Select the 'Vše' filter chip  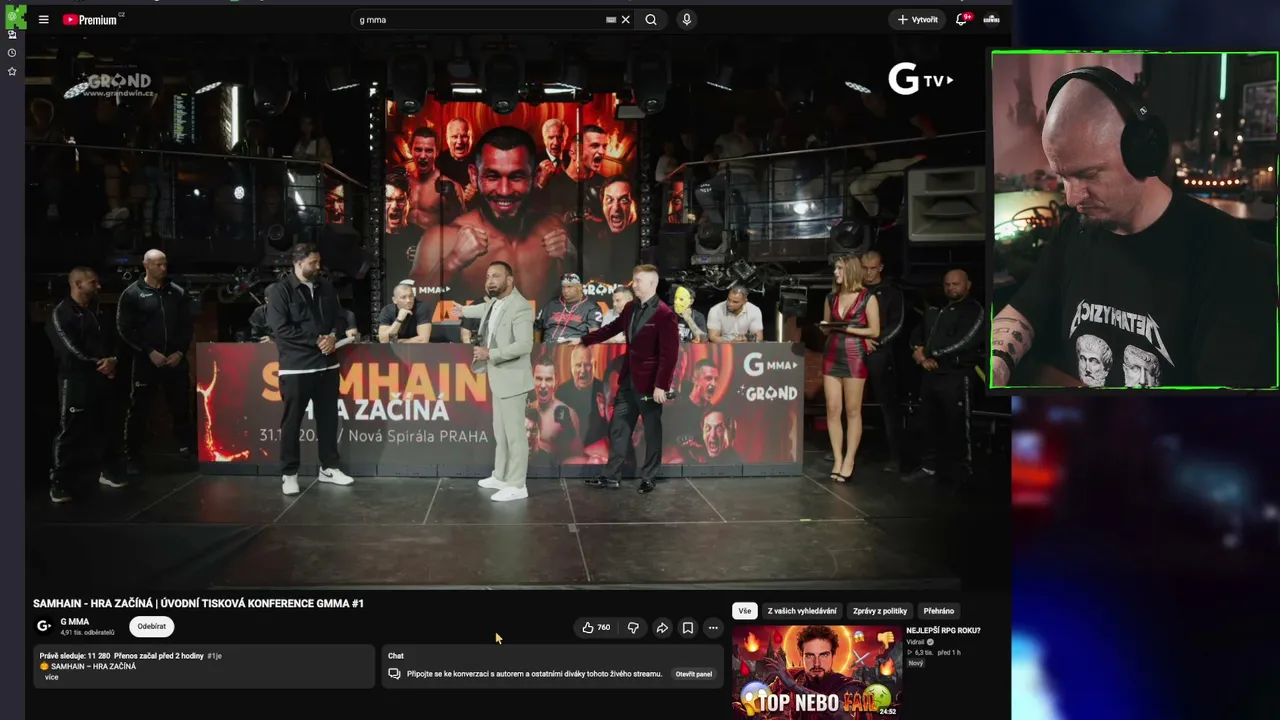744,611
